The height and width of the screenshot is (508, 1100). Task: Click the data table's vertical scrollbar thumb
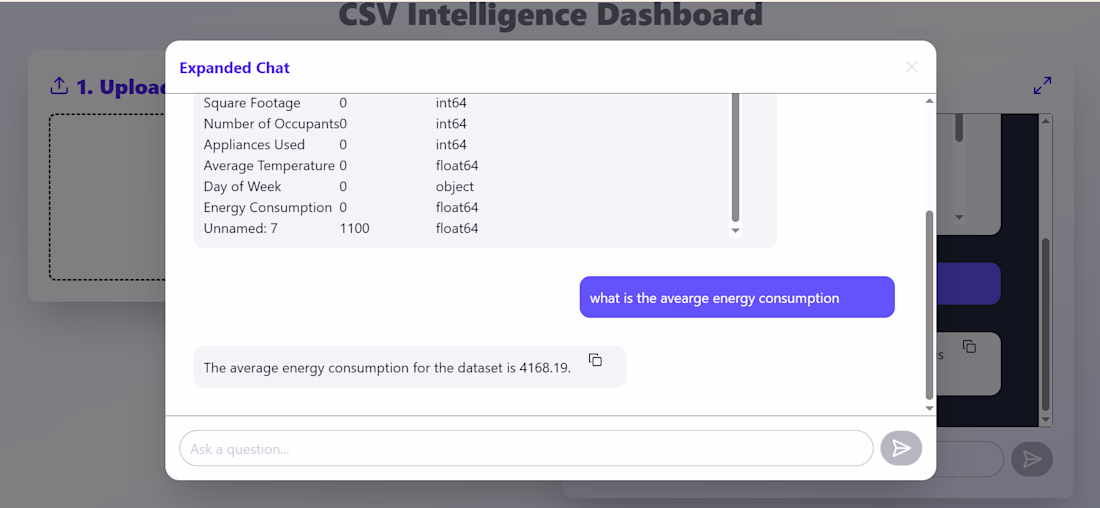(x=736, y=155)
